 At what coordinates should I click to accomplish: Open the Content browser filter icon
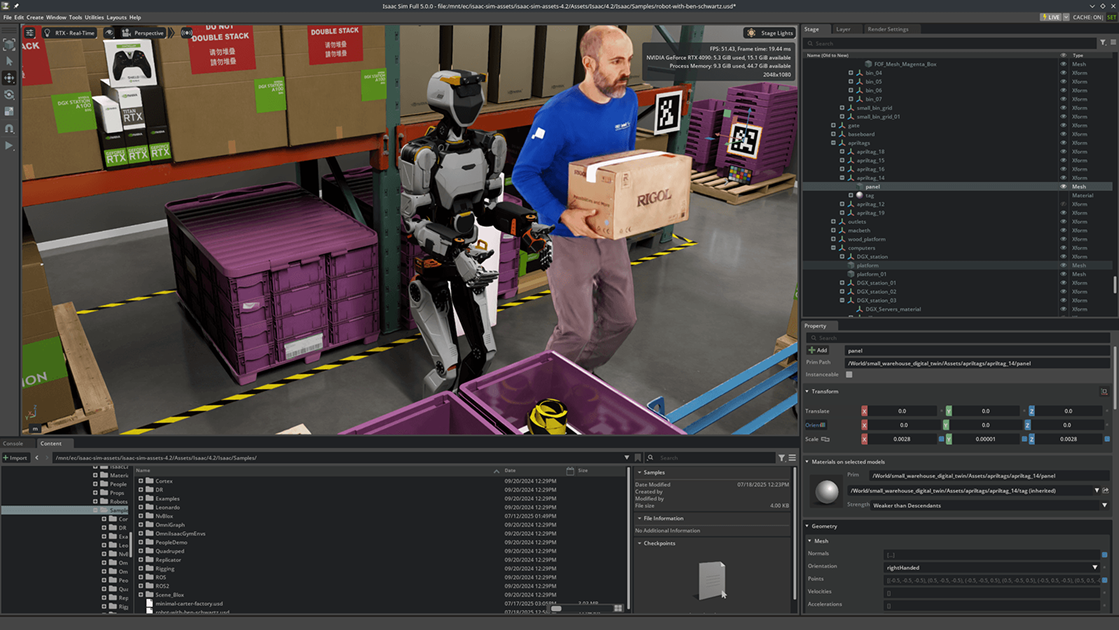[x=781, y=457]
